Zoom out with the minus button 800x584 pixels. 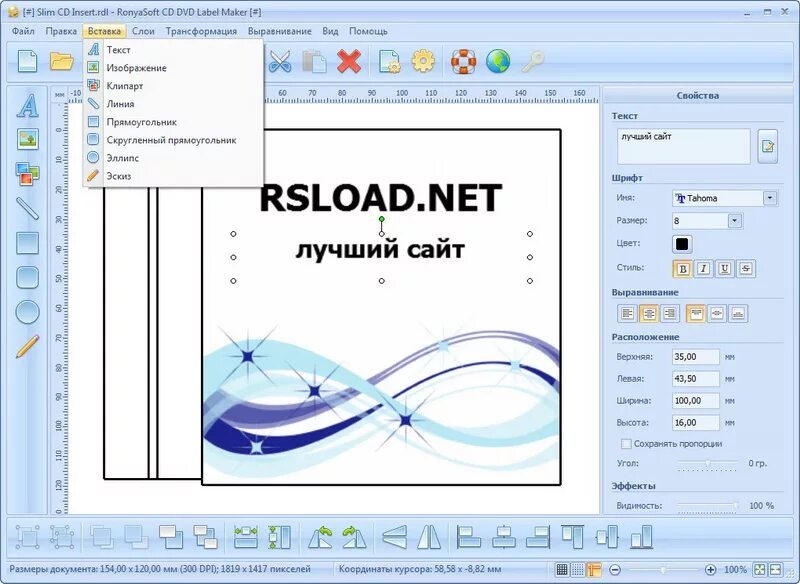coord(615,570)
